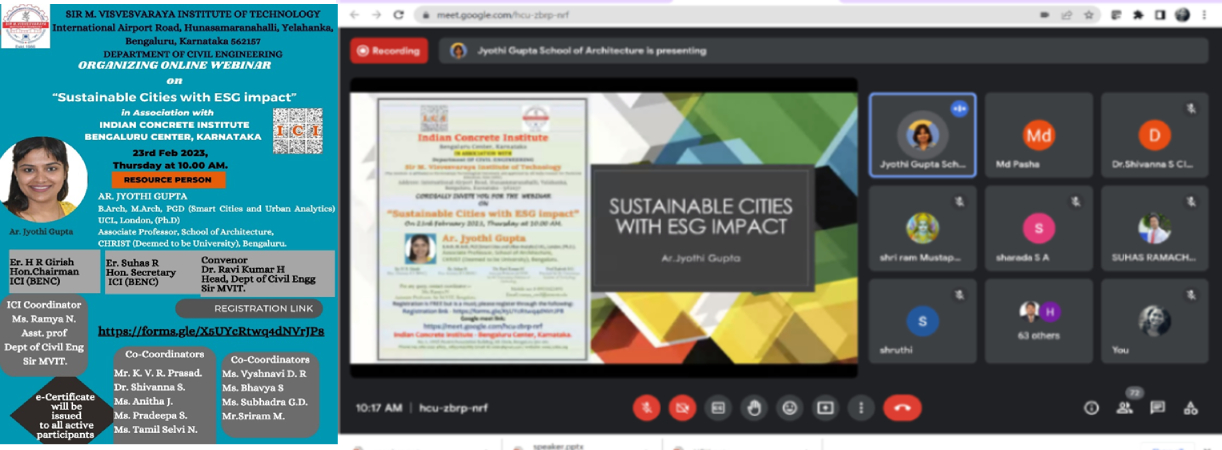Click the red Recording indicator
Image resolution: width=1222 pixels, height=450 pixels.
pos(389,51)
